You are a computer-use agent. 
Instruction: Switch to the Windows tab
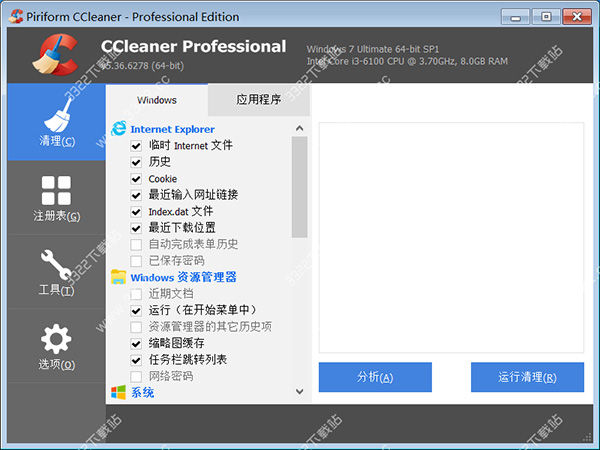click(x=157, y=100)
